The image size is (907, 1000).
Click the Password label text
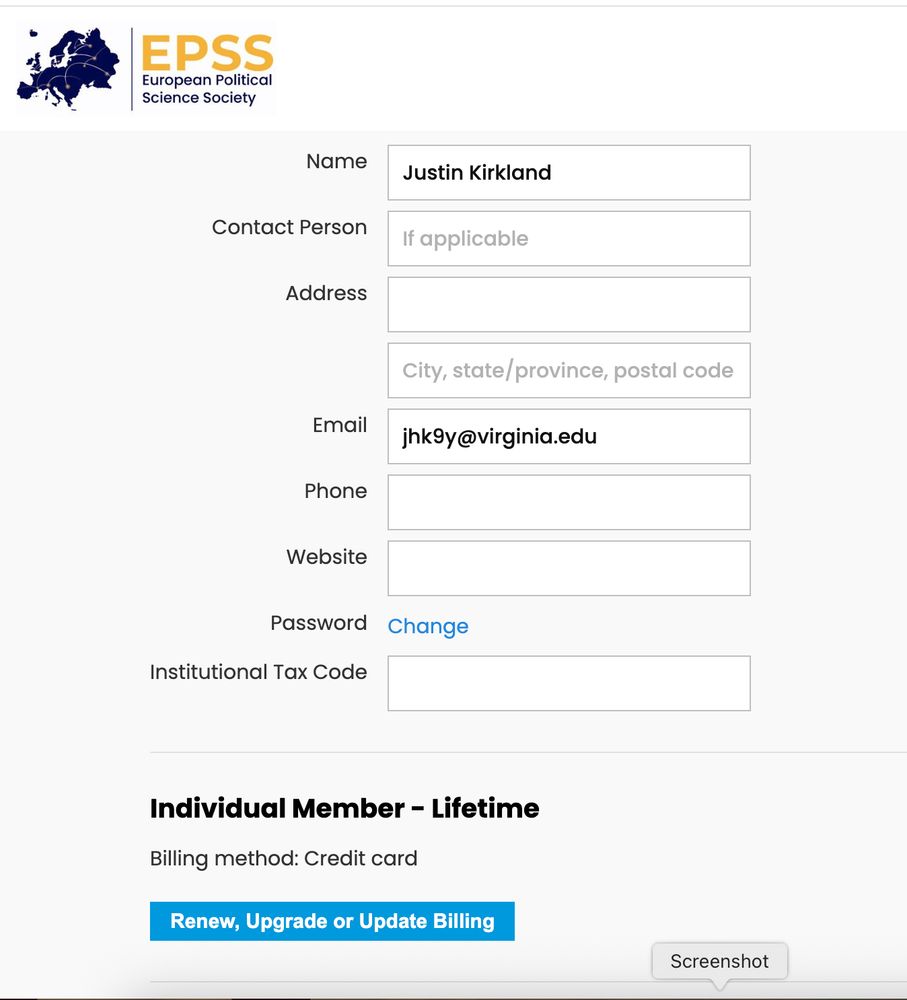pos(318,622)
